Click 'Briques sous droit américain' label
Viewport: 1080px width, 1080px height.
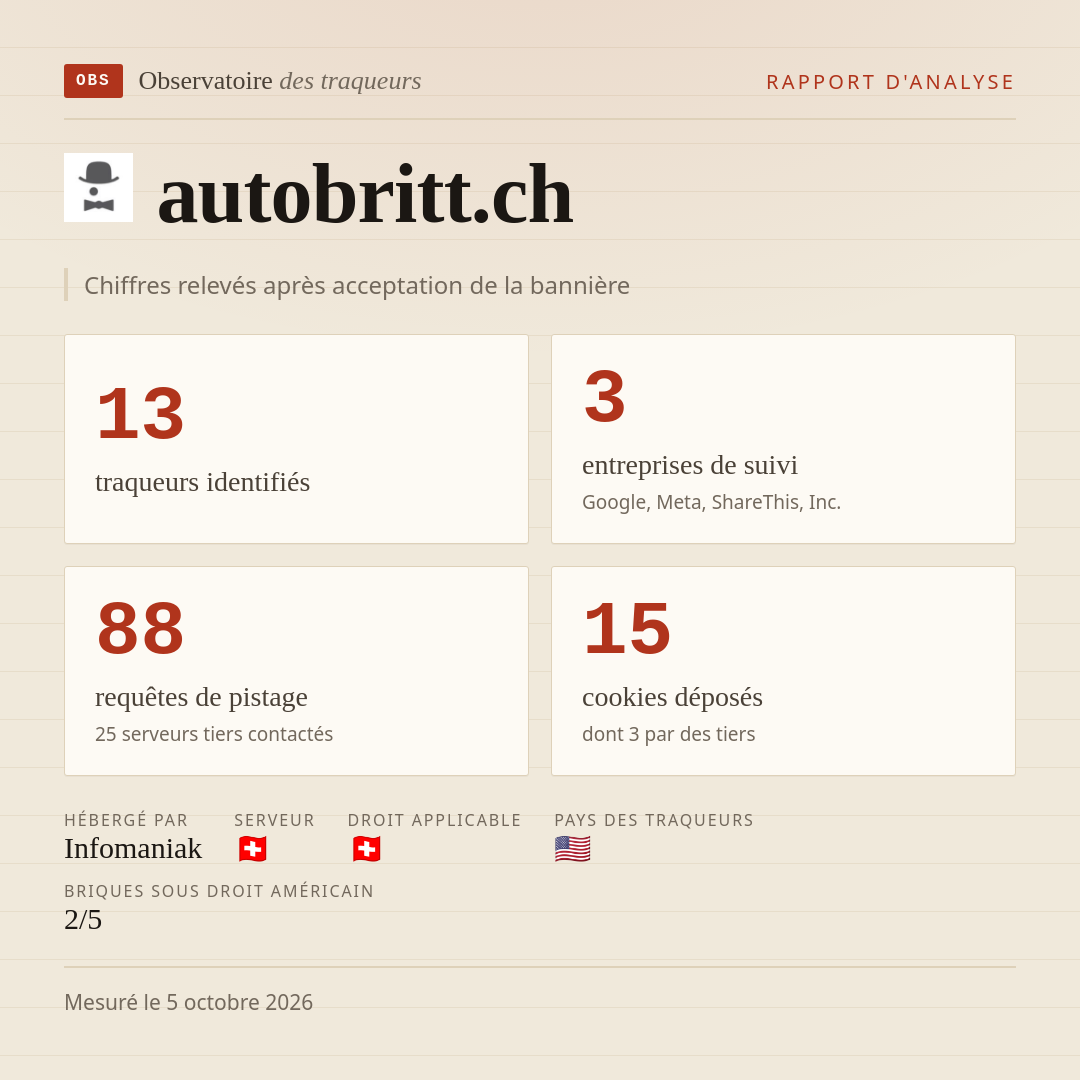point(219,891)
